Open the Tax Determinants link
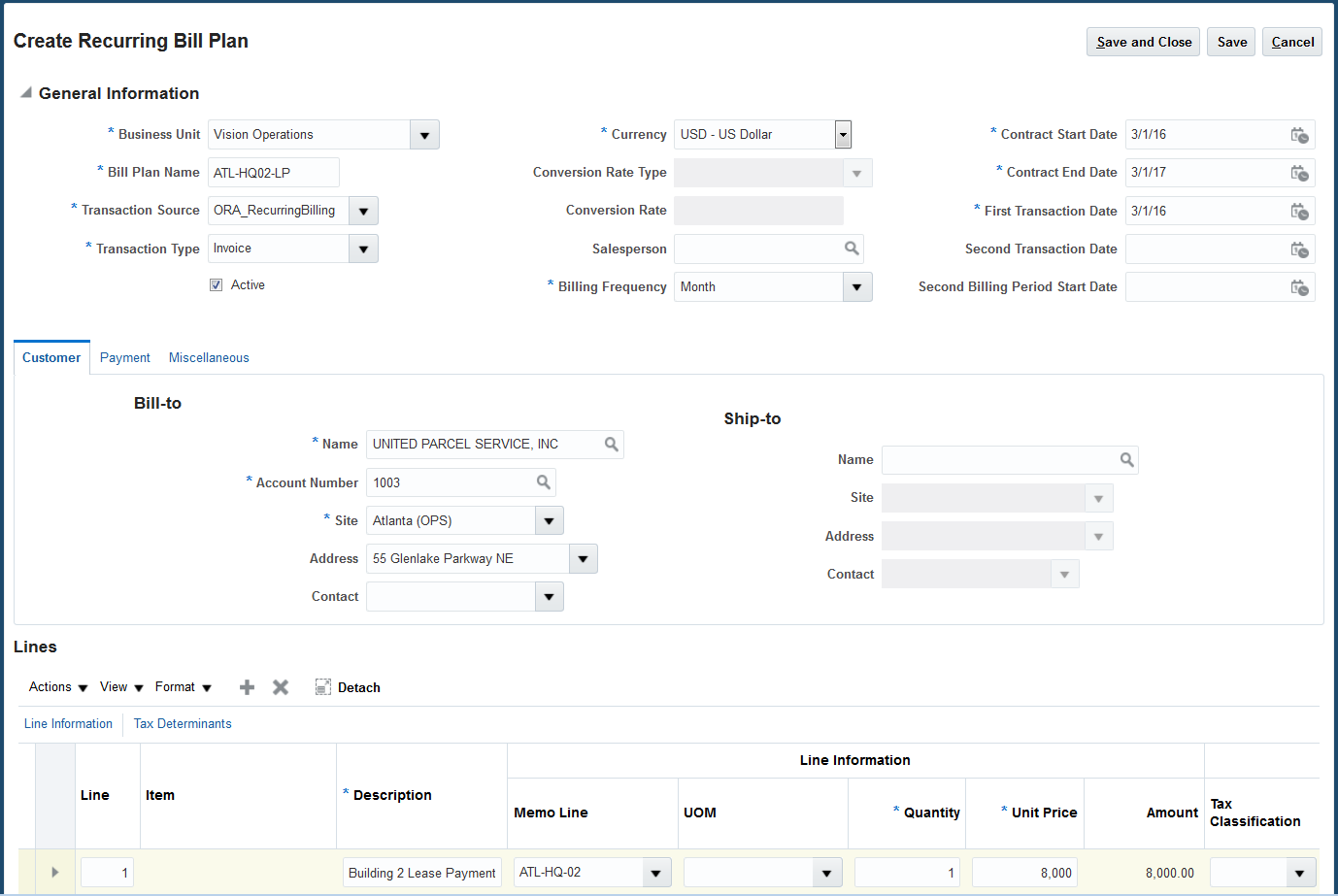The image size is (1338, 896). pos(182,723)
